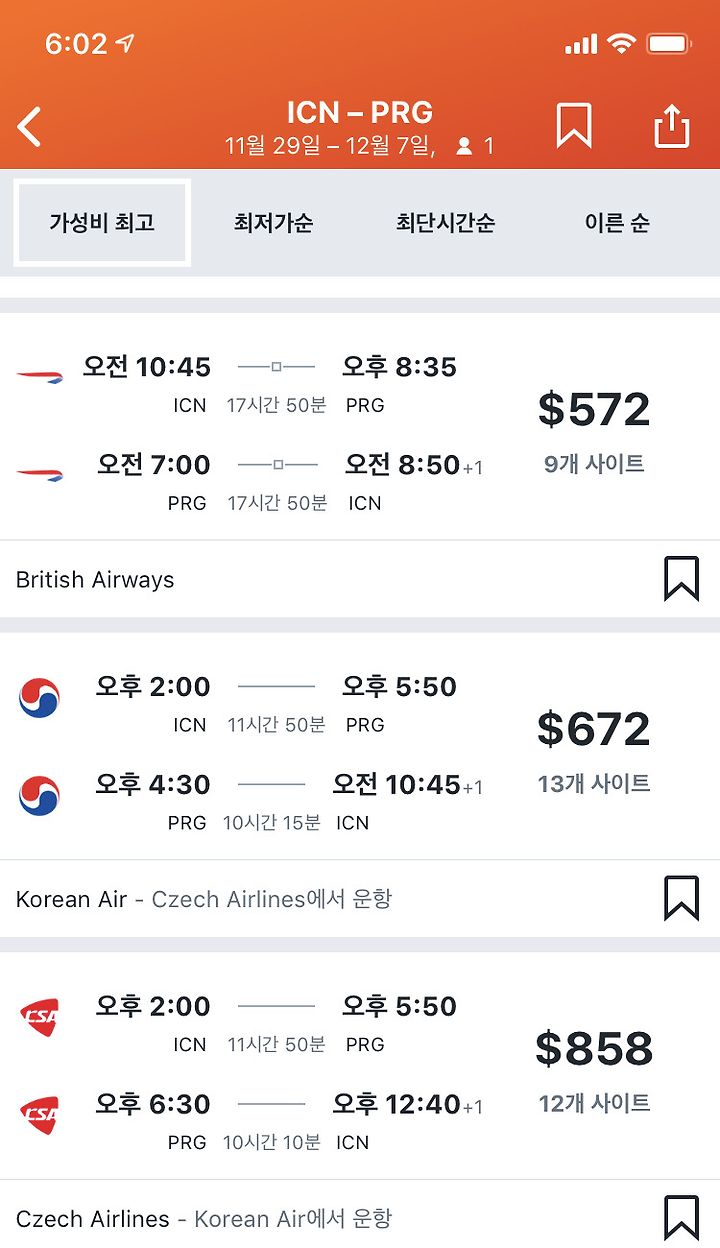Bookmark the Czech Airlines $858 flight

[x=681, y=1218]
